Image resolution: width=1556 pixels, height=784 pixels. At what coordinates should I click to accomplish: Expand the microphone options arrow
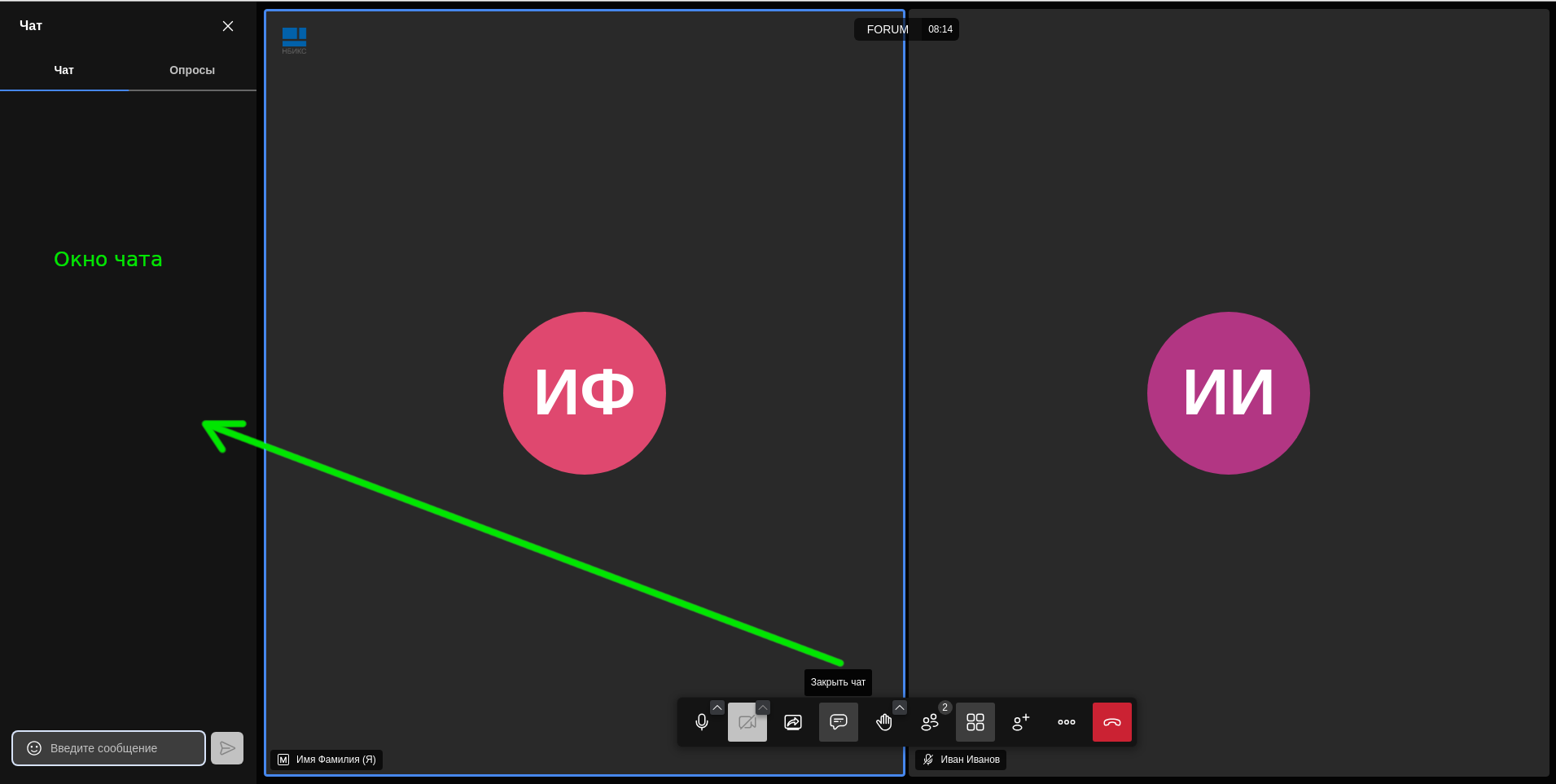(717, 707)
